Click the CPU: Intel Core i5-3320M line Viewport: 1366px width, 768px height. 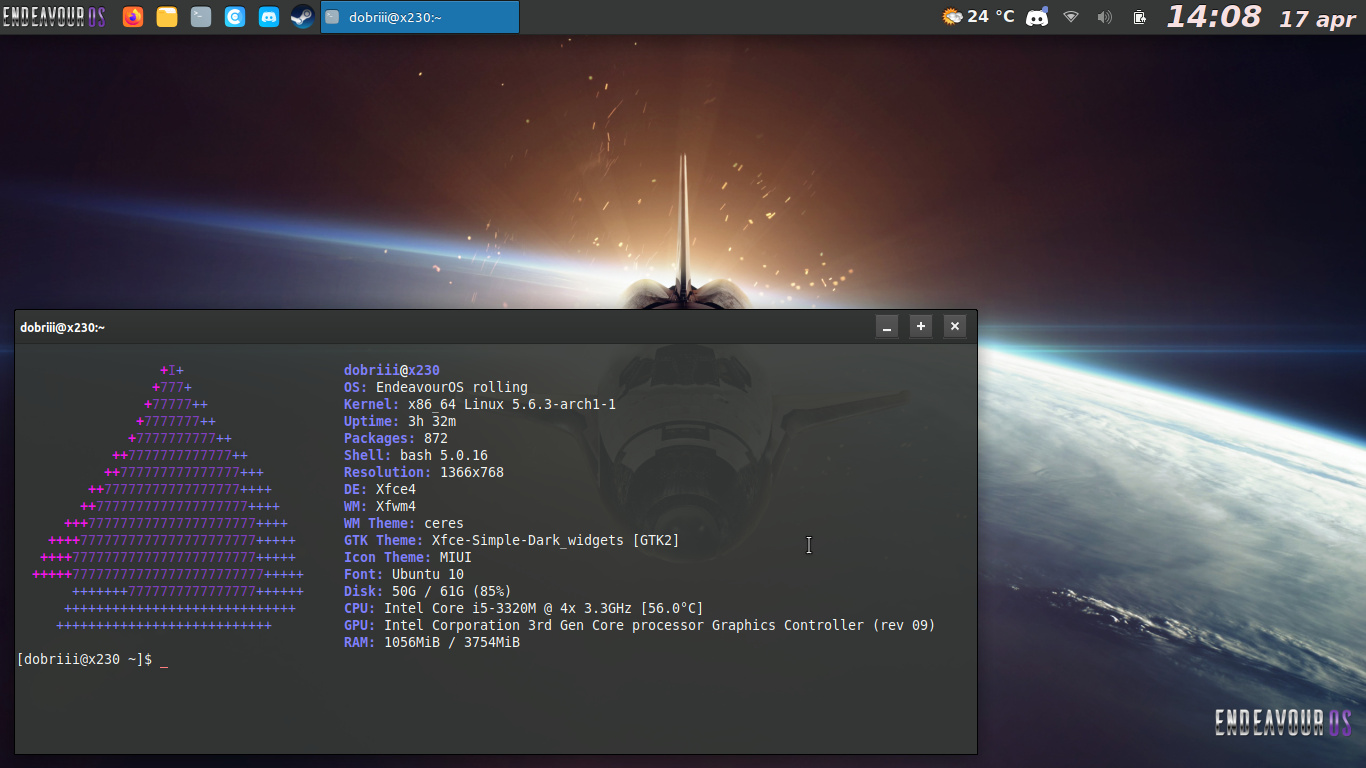point(524,608)
